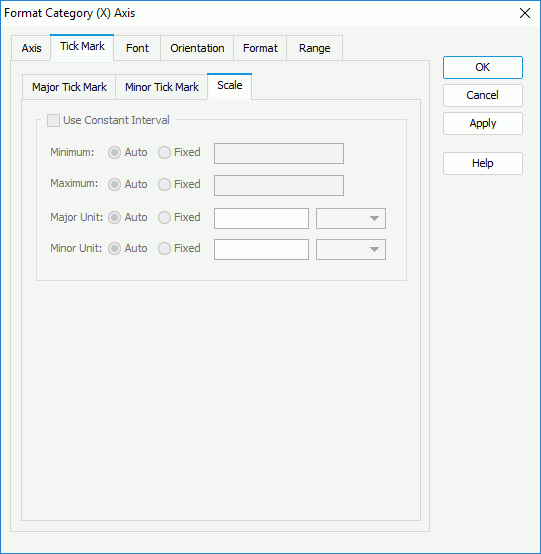
Task: Select the Scale sub-tab
Action: [230, 86]
